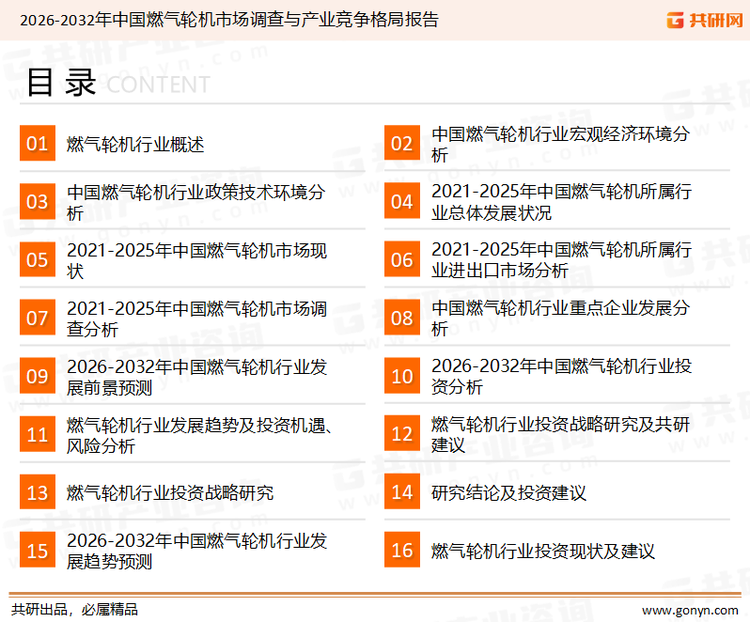Click the orange 15 number box
This screenshot has height=622, width=750.
coord(37,550)
